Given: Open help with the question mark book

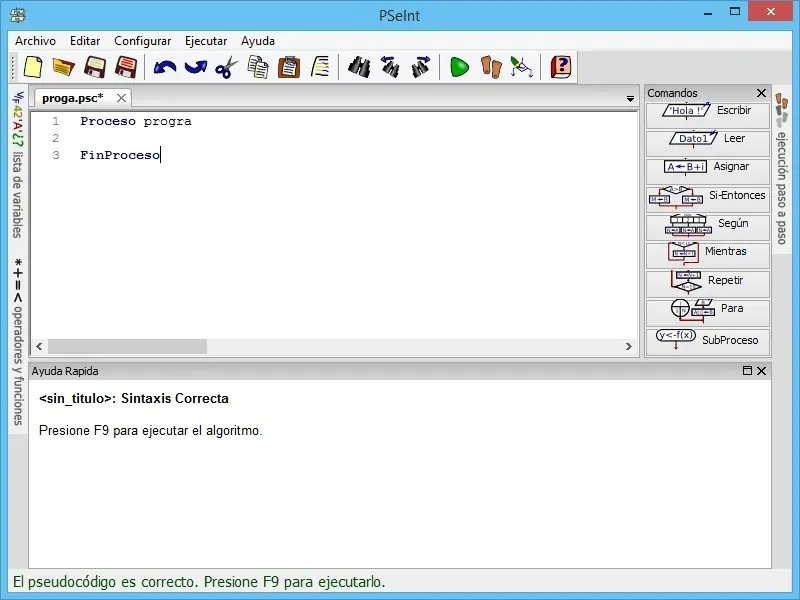Looking at the screenshot, I should [560, 67].
